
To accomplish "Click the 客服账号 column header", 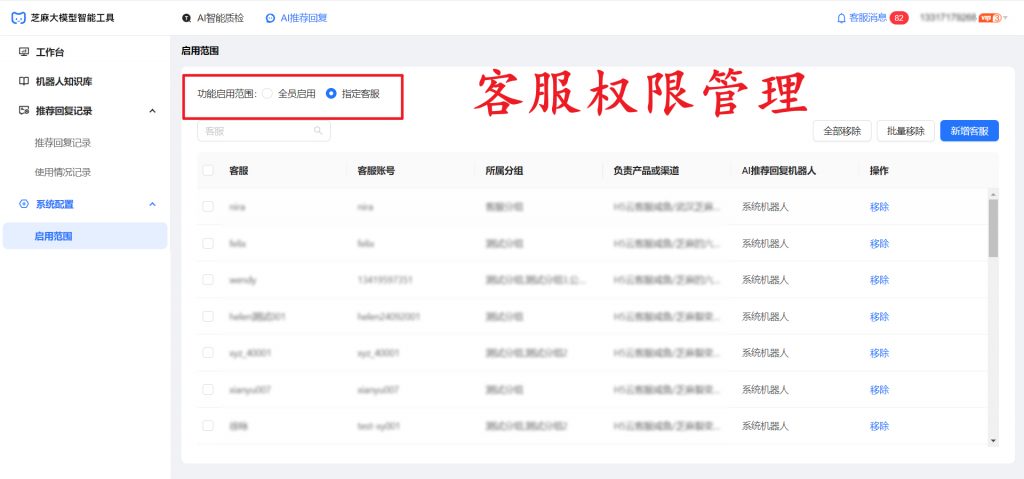I will click(376, 171).
